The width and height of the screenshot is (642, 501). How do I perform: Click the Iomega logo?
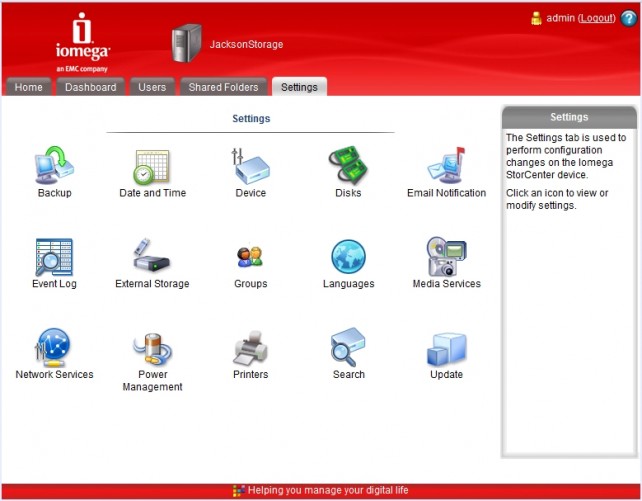pos(82,42)
